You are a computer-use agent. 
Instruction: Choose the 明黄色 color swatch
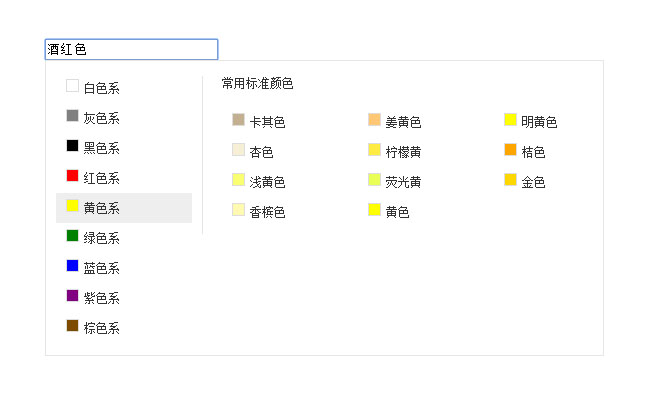point(531,122)
